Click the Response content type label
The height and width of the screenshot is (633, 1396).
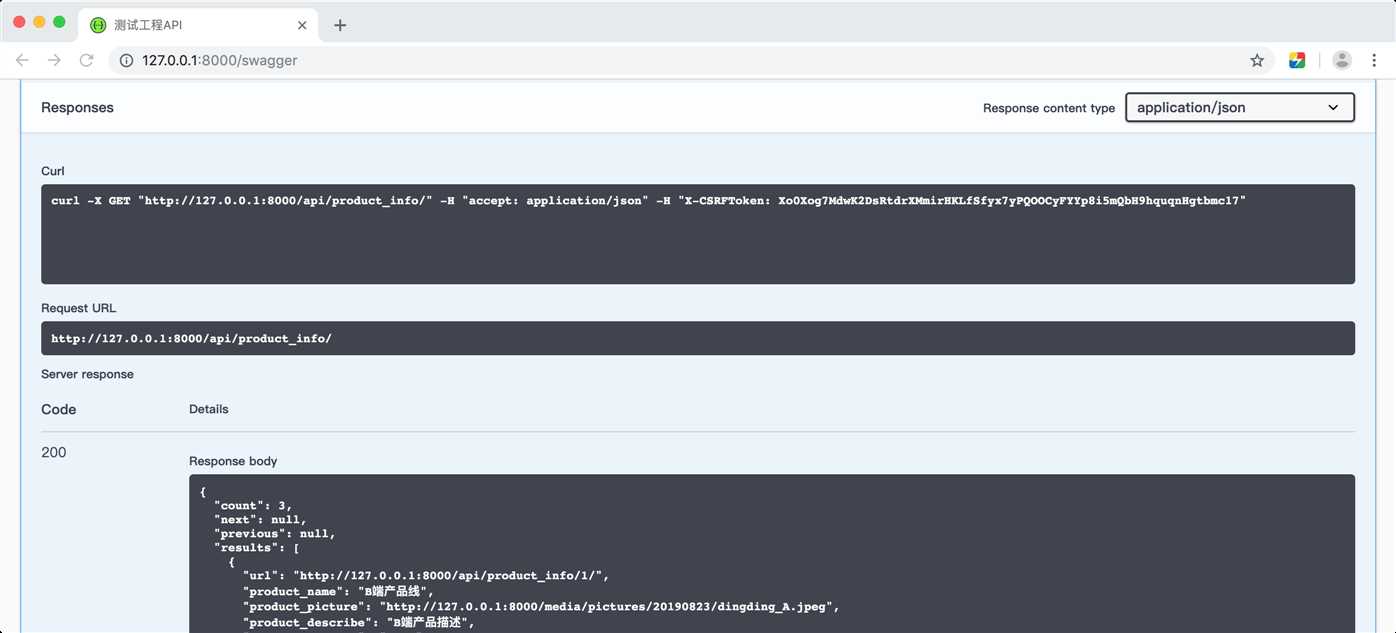tap(1049, 108)
